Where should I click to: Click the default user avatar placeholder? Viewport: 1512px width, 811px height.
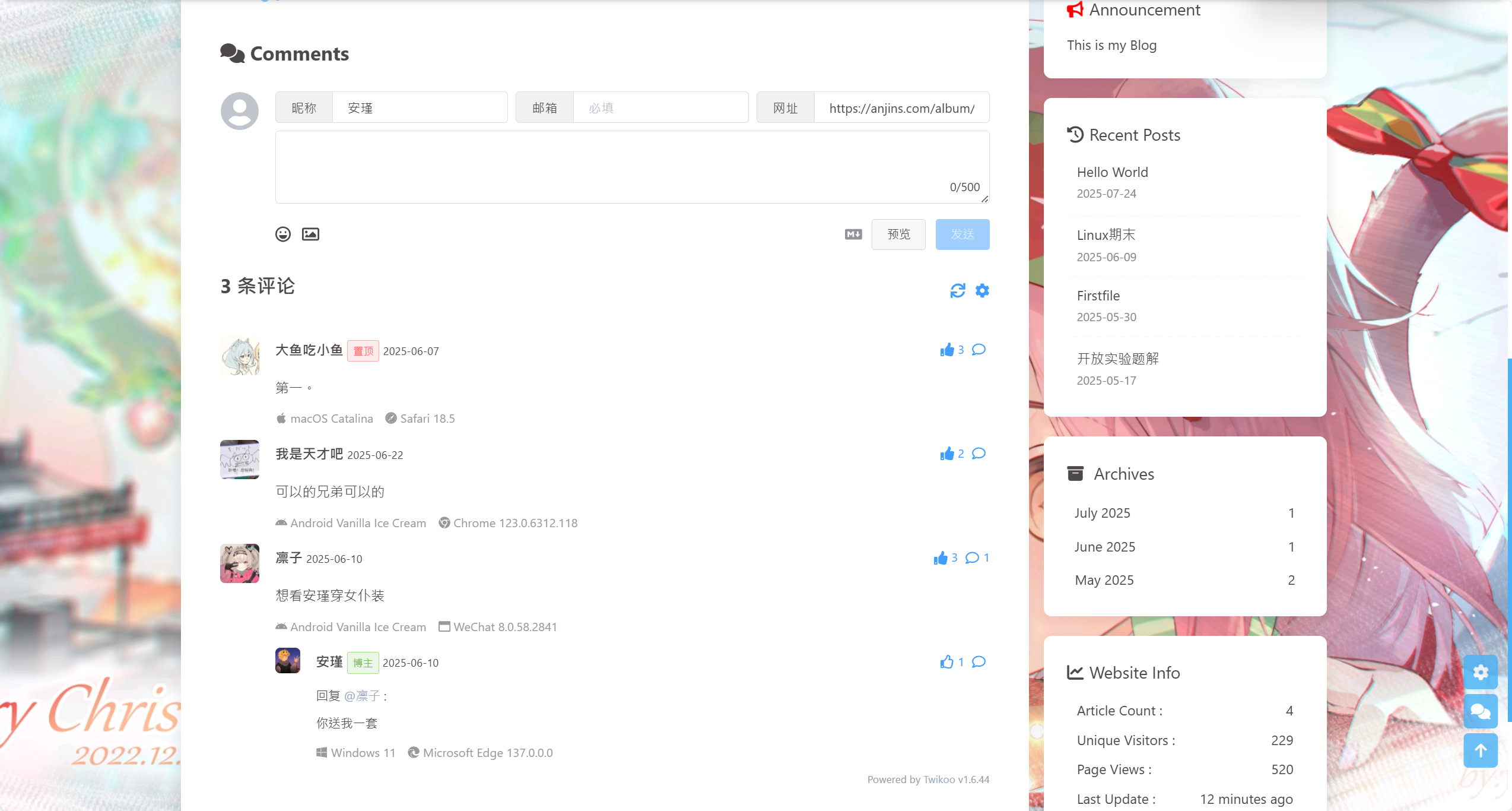(x=240, y=111)
